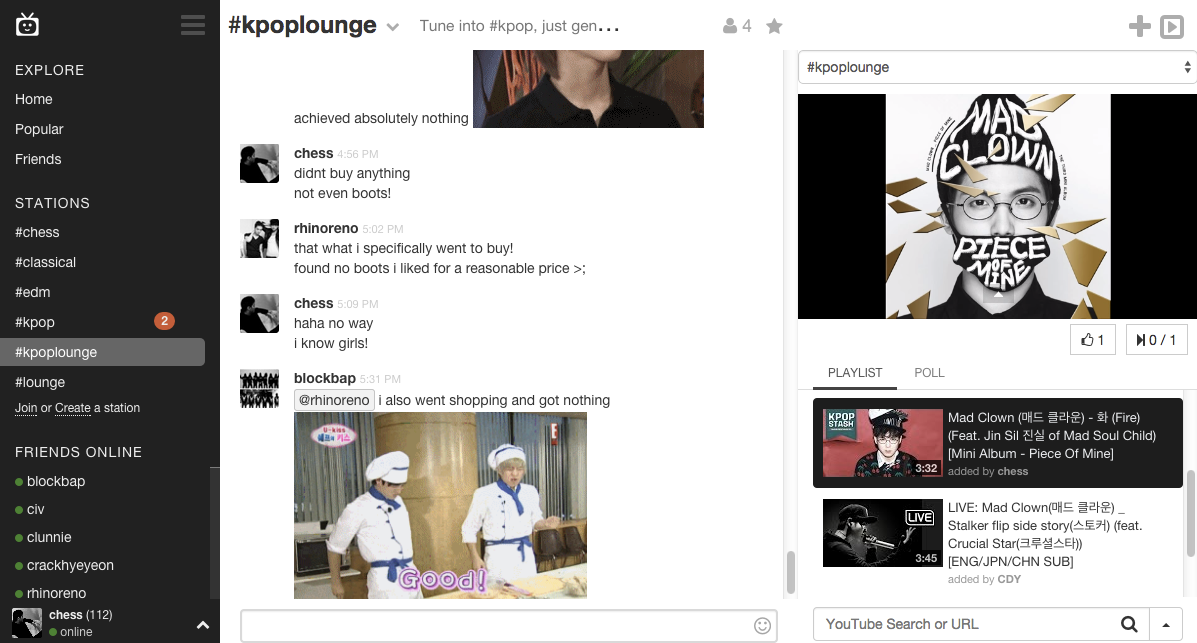Expand the search options arrow button
1197x643 pixels.
(x=1166, y=624)
